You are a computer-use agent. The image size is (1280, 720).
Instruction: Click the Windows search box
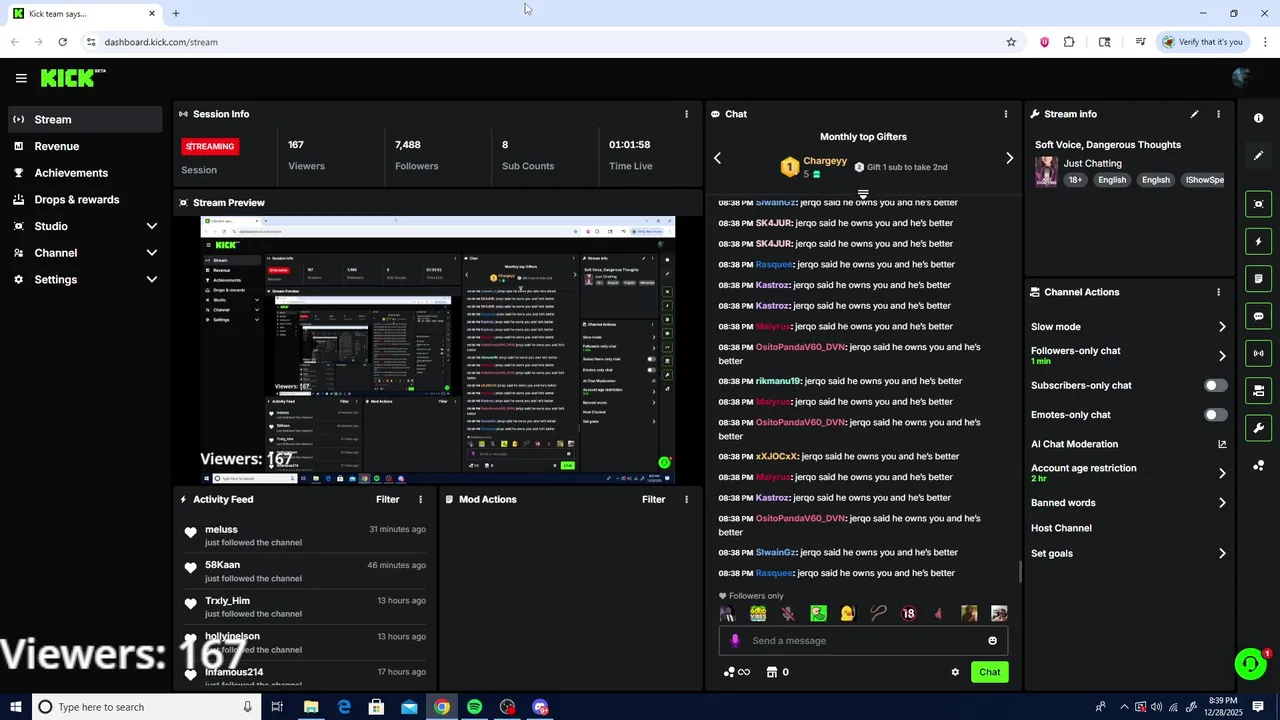click(145, 707)
